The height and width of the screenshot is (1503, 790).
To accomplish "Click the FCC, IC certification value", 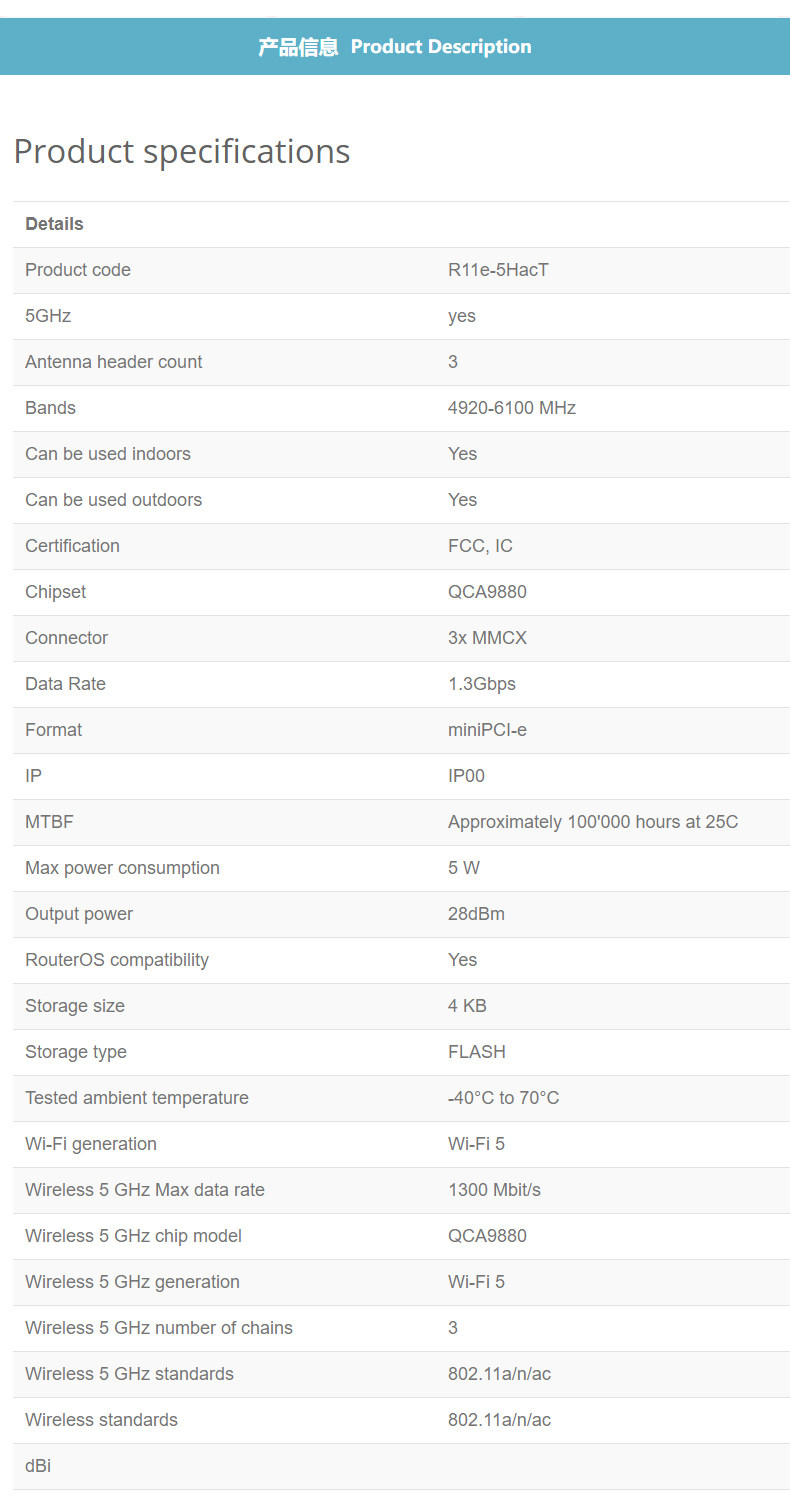I will pos(480,546).
